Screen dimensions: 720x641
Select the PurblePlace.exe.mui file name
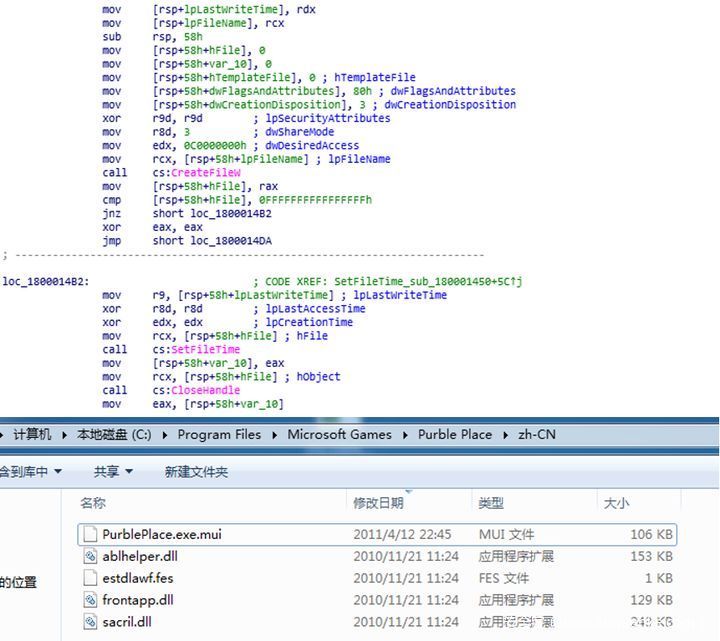click(x=162, y=534)
